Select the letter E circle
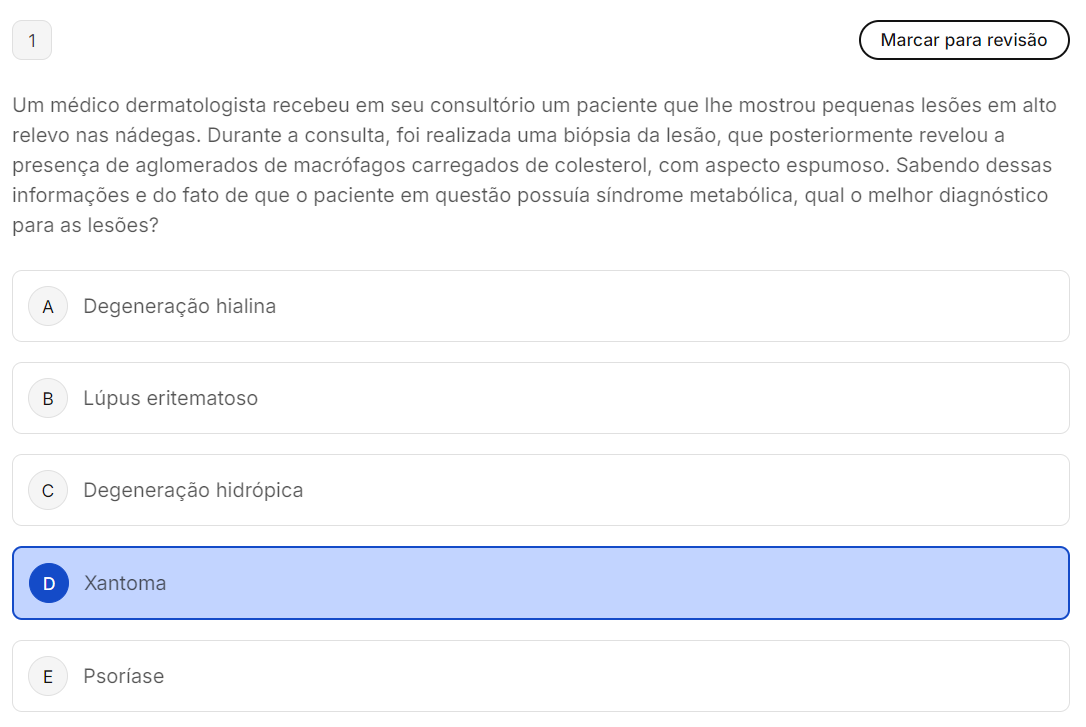This screenshot has width=1086, height=727. (48, 676)
